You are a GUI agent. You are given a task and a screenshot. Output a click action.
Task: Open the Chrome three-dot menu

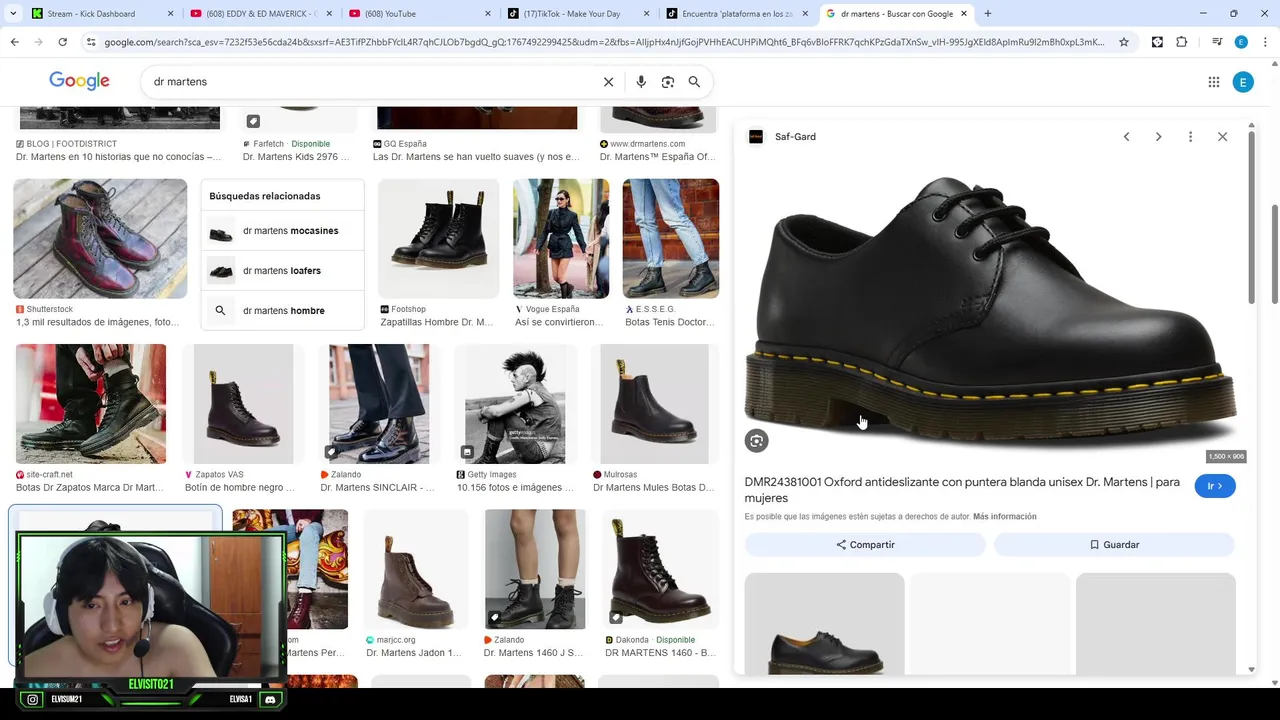[1265, 42]
